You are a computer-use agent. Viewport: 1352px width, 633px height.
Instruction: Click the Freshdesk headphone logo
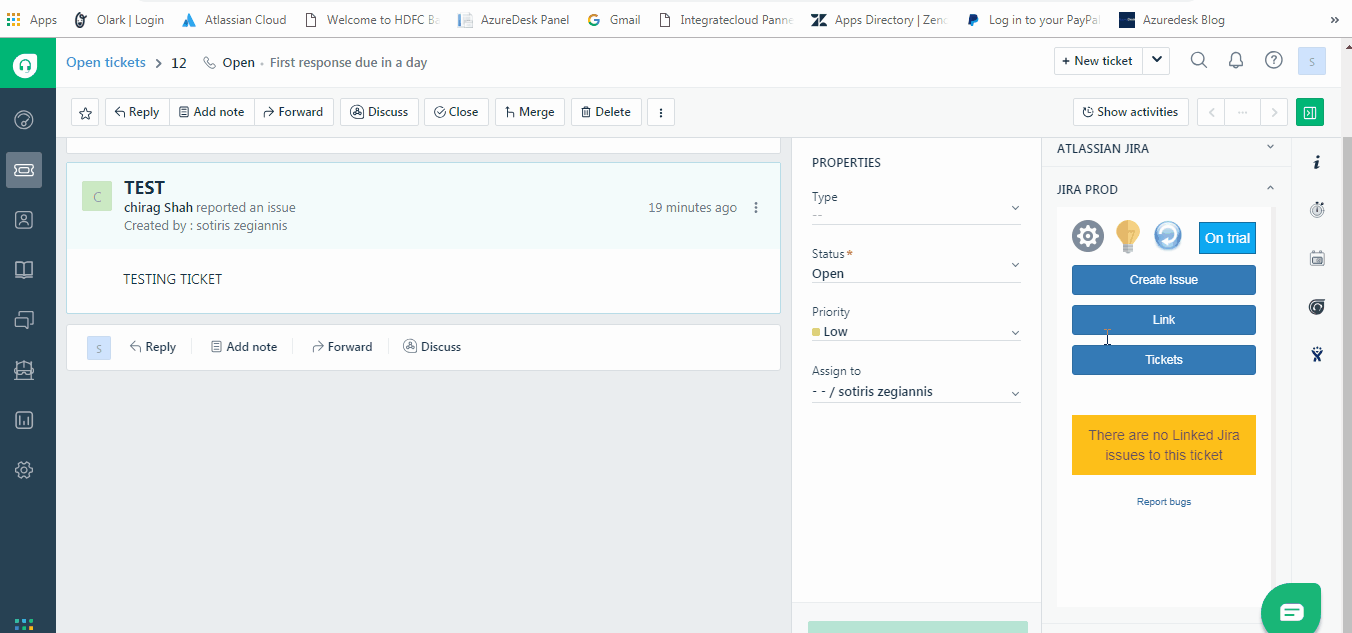click(x=25, y=66)
